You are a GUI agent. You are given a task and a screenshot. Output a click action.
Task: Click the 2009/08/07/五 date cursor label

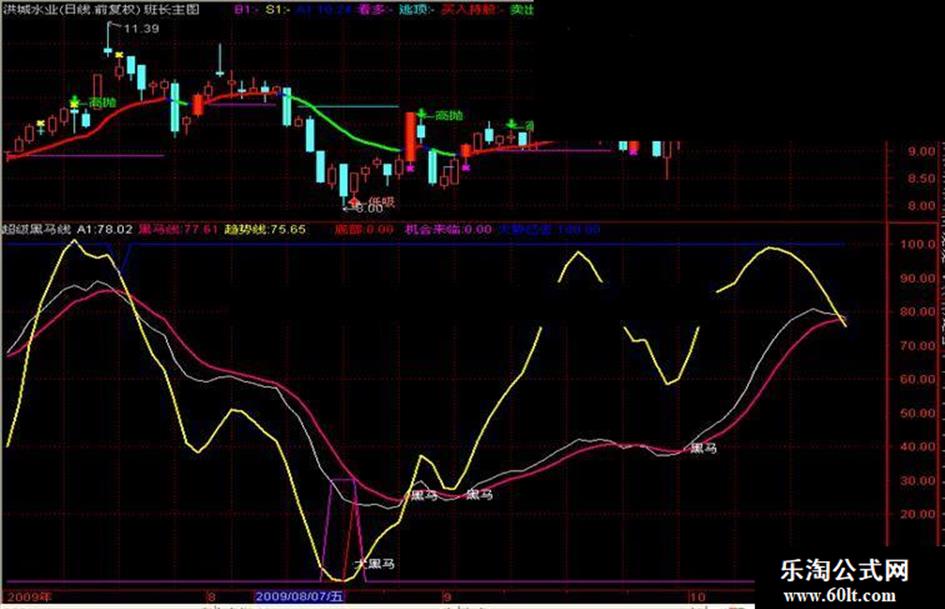tap(299, 596)
